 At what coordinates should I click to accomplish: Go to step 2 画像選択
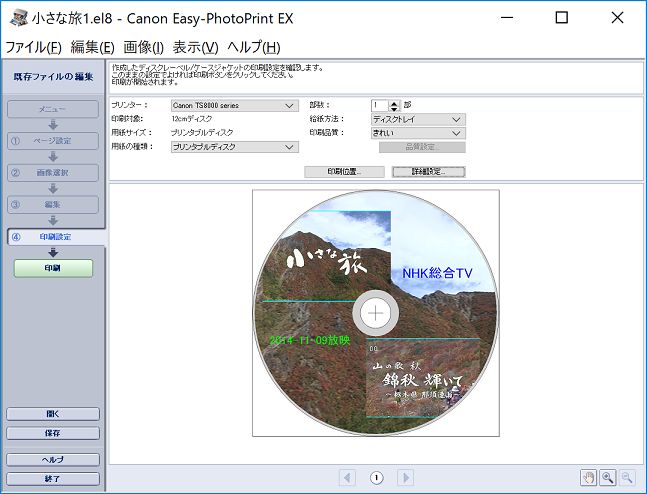coord(53,173)
